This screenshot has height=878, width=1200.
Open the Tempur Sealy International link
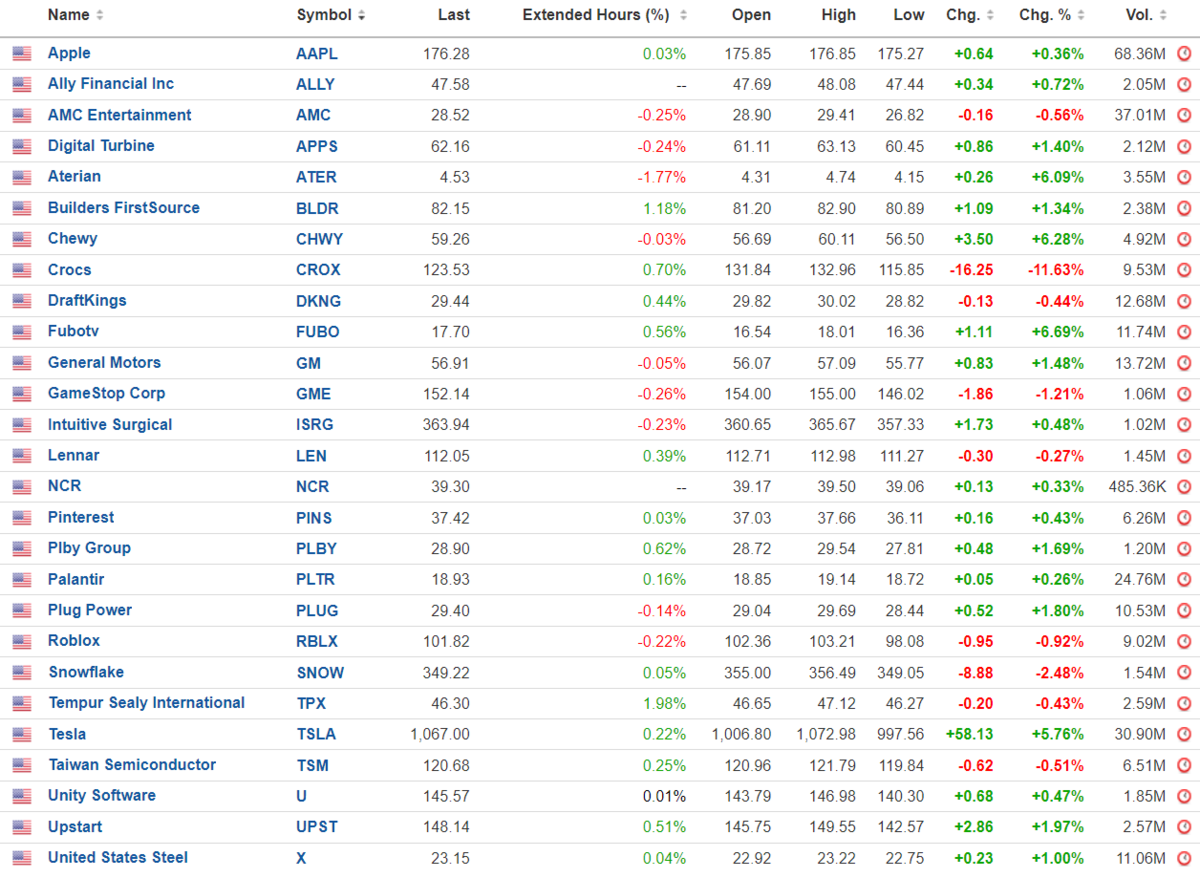pyautogui.click(x=147, y=703)
